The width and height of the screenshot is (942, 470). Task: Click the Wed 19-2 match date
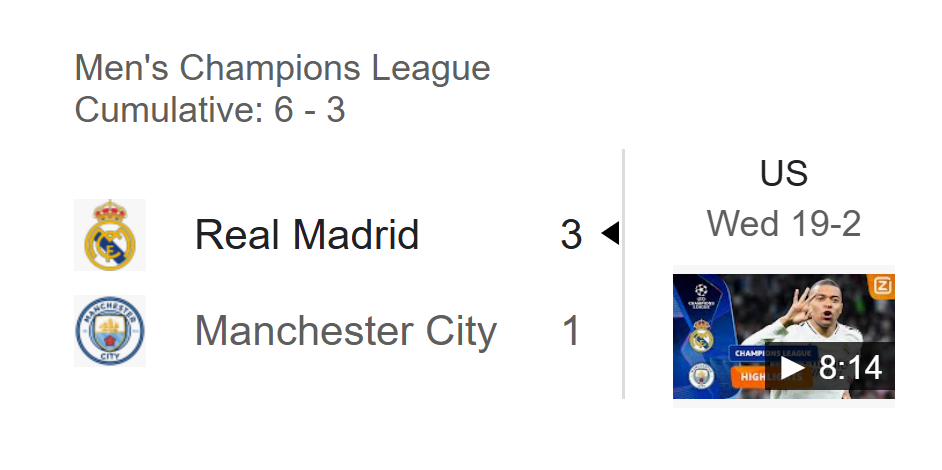coord(783,224)
